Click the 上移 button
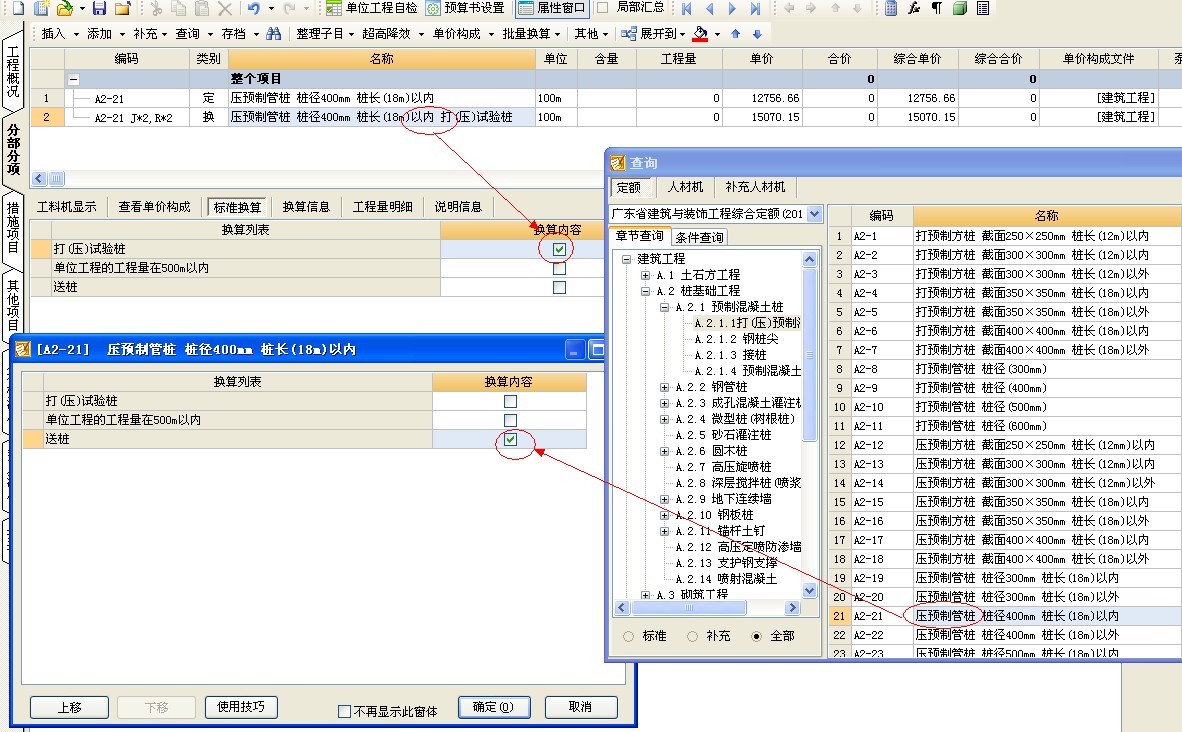The width and height of the screenshot is (1182, 732). (69, 707)
